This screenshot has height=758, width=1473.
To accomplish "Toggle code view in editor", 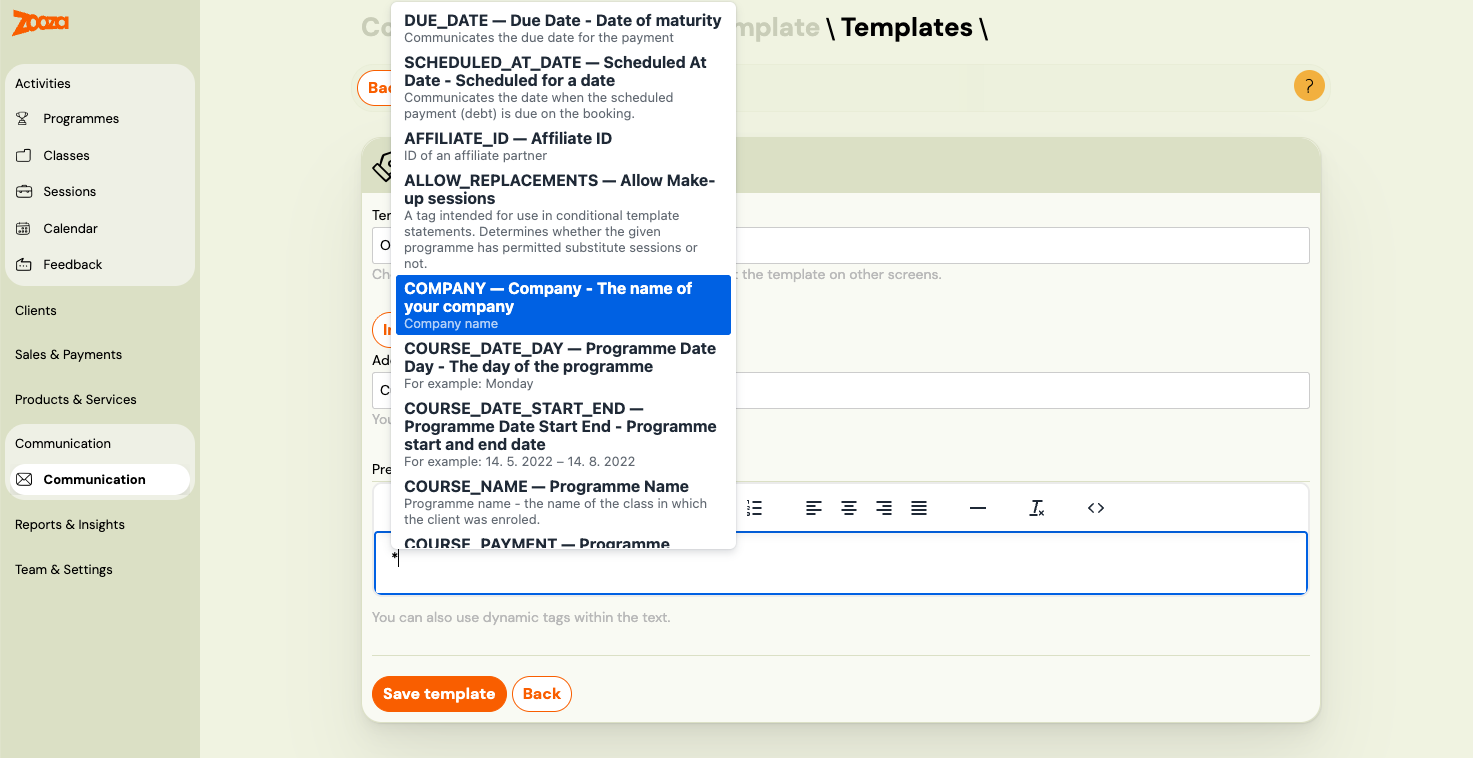I will tap(1096, 508).
